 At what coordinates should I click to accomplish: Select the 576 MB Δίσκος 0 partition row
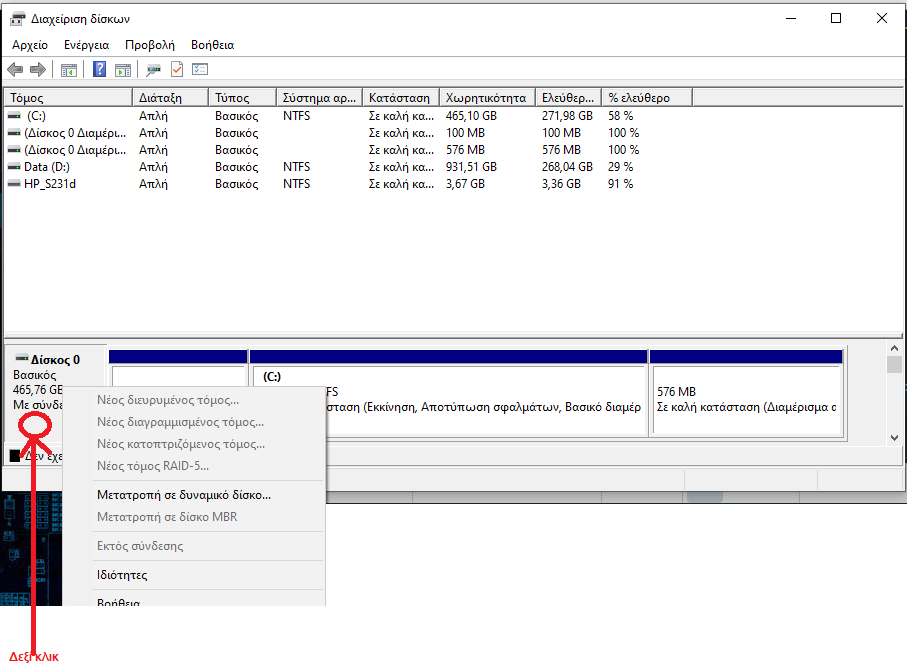[x=348, y=150]
